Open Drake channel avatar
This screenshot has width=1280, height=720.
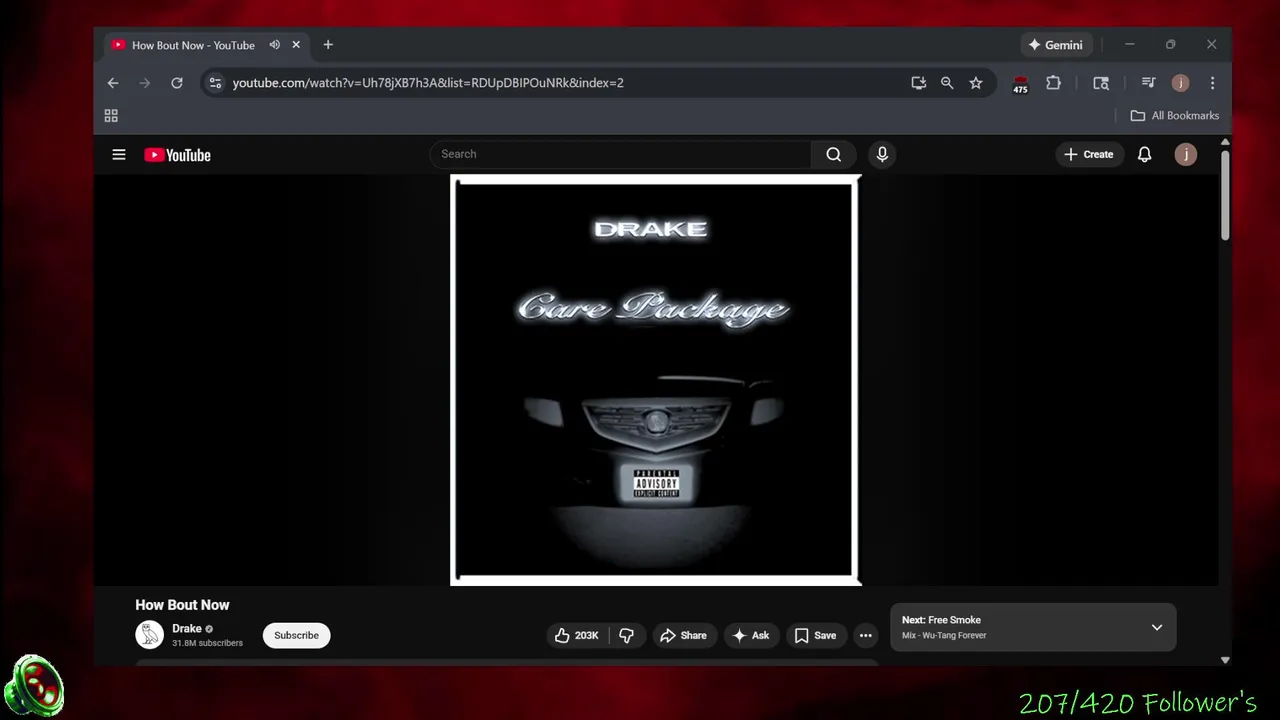point(149,635)
